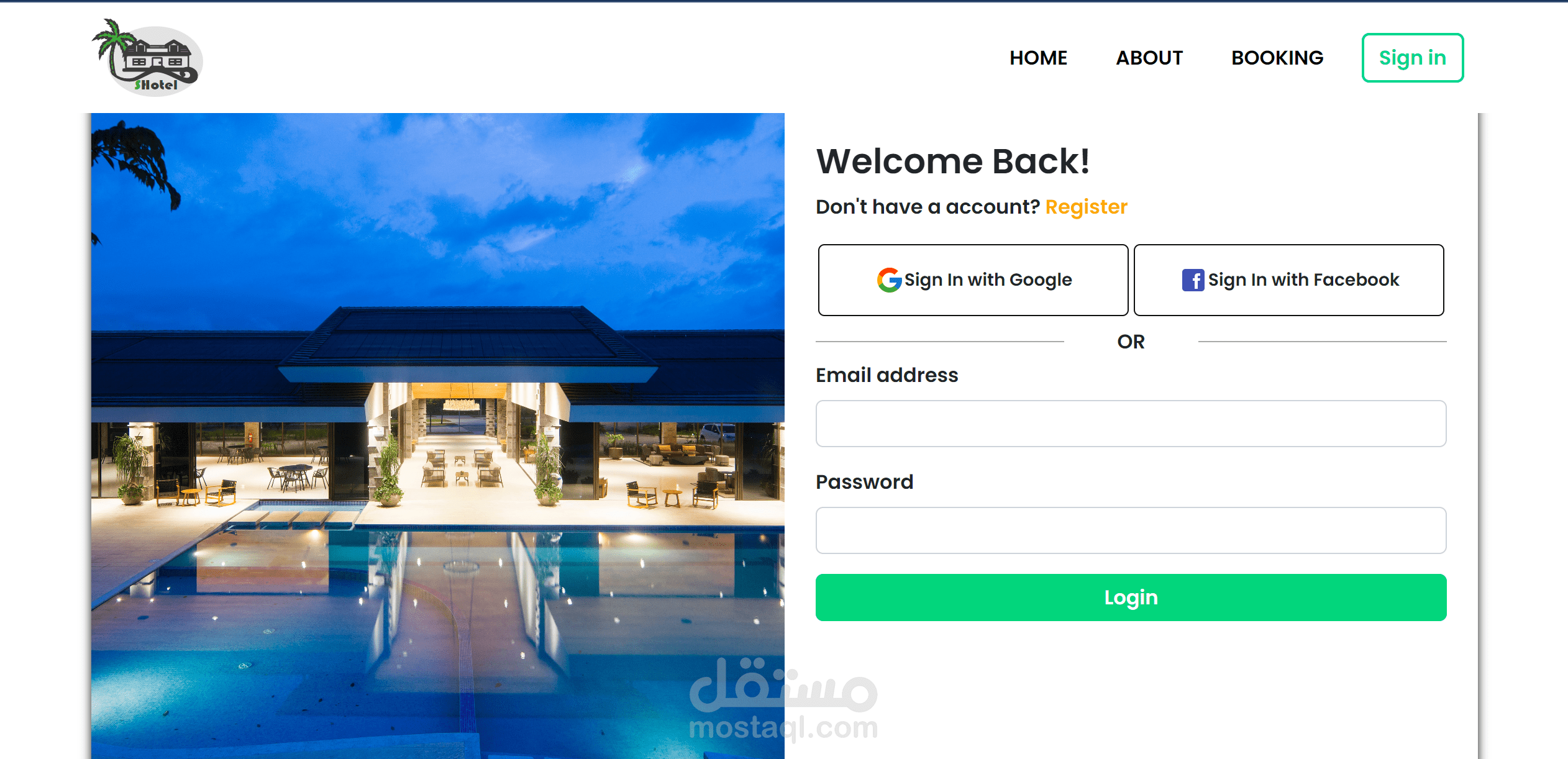Click the Google logo icon
Screen dimensions: 1568x759
click(889, 280)
